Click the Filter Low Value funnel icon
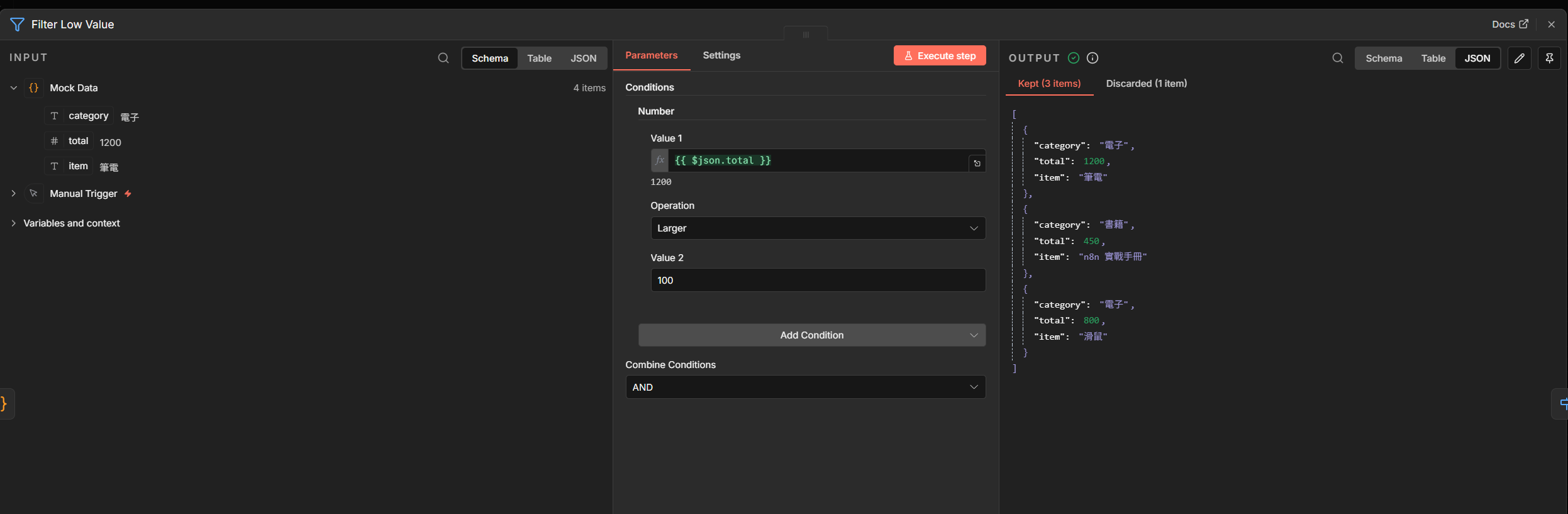Viewport: 1568px width, 514px height. (x=17, y=25)
